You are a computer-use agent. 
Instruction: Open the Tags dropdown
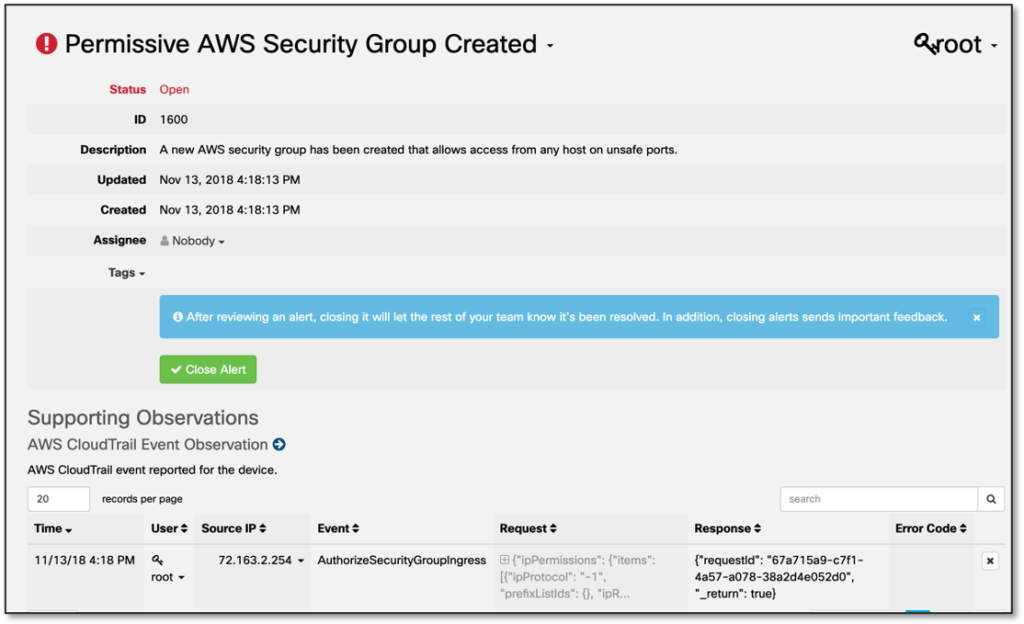pyautogui.click(x=127, y=273)
